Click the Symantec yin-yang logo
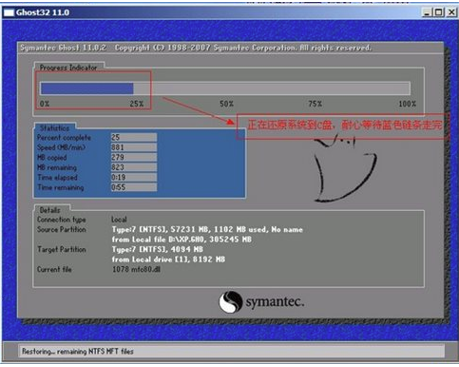The height and width of the screenshot is (367, 459). pos(230,302)
